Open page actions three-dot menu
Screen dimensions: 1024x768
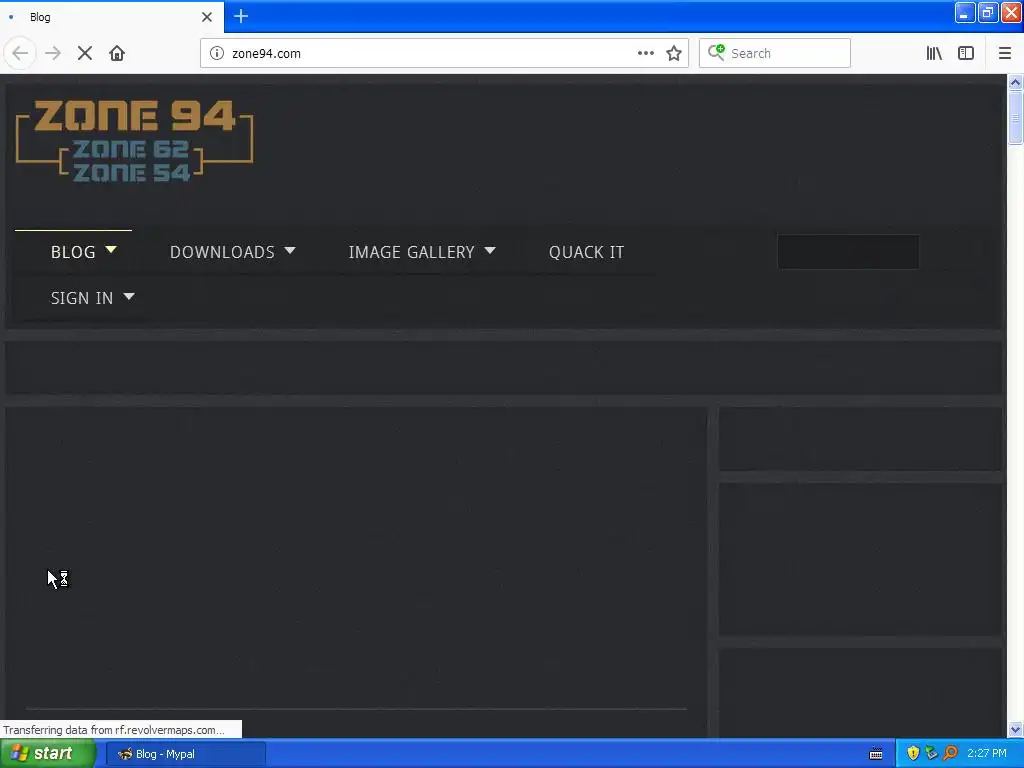645,53
